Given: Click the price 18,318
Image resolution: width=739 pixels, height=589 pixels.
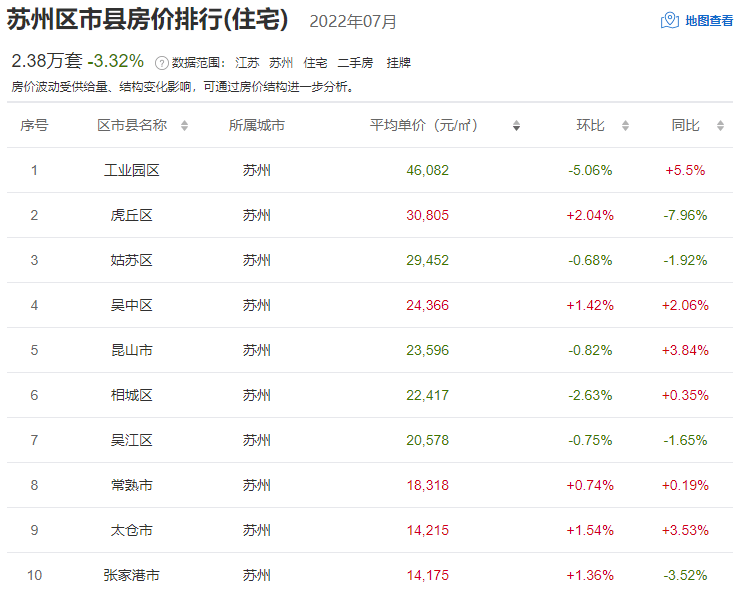Looking at the screenshot, I should click(x=428, y=485).
